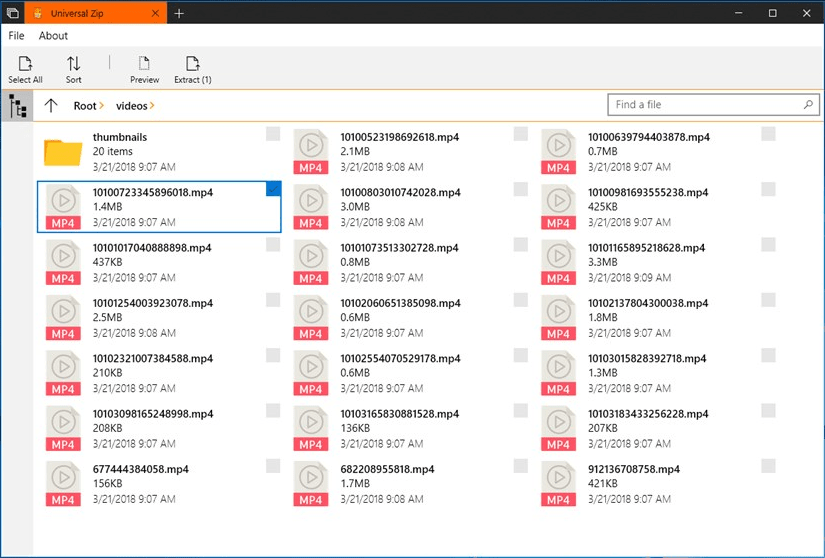Screen dimensions: 825x558
Task: Check the box for 10103015828392718.mp4
Action: [x=768, y=355]
